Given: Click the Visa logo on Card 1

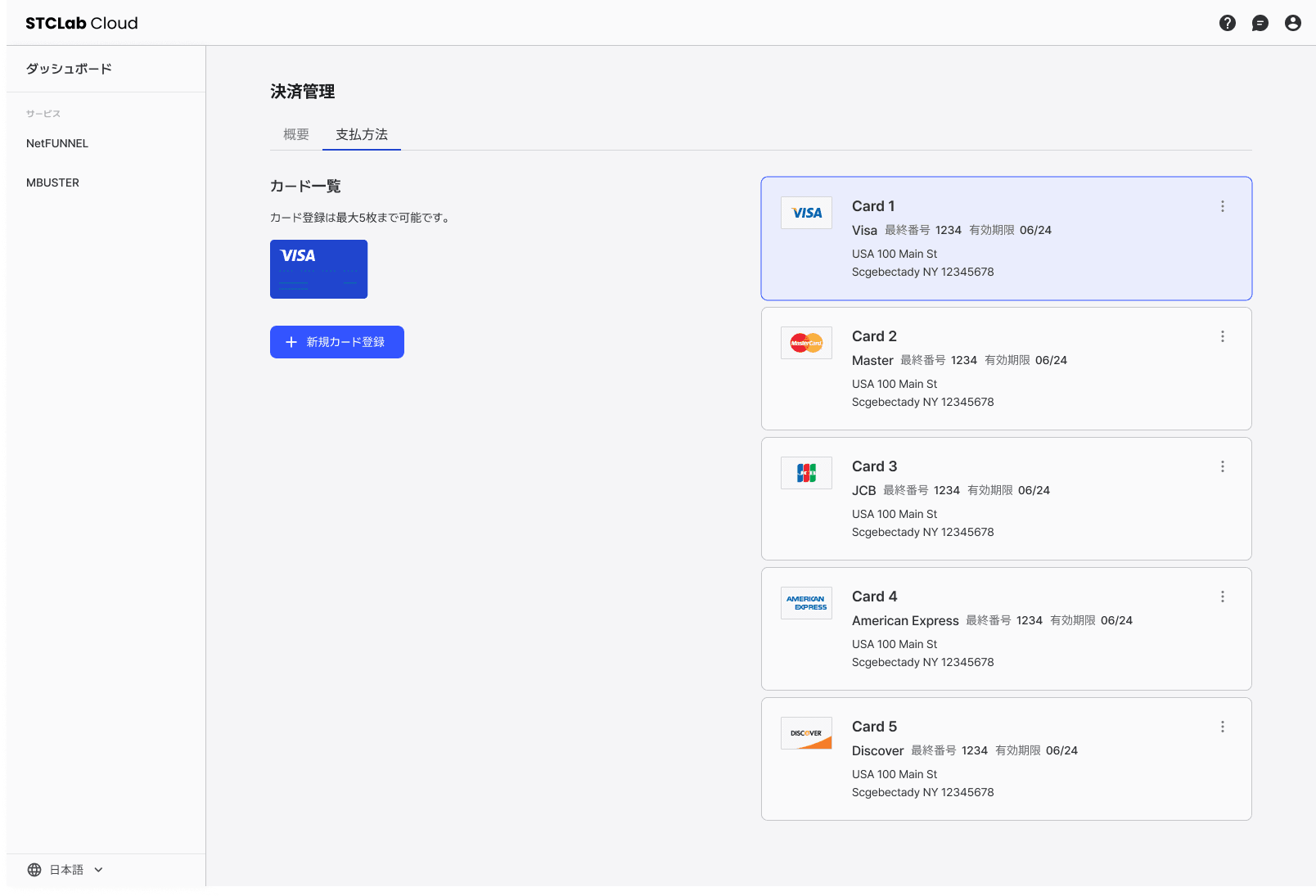Looking at the screenshot, I should 806,213.
